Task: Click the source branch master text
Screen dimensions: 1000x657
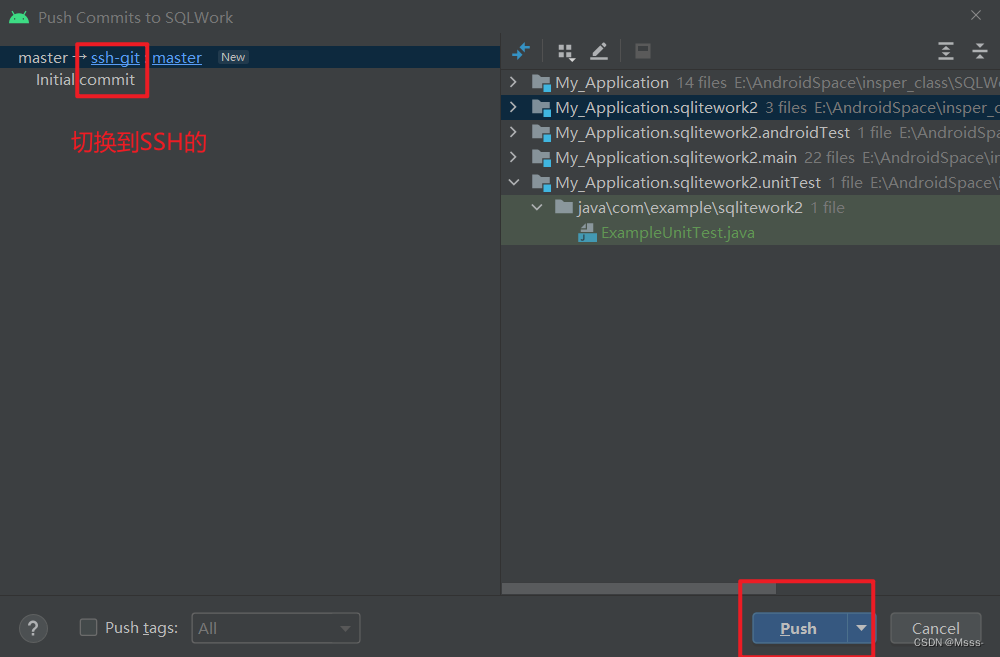Action: [43, 57]
